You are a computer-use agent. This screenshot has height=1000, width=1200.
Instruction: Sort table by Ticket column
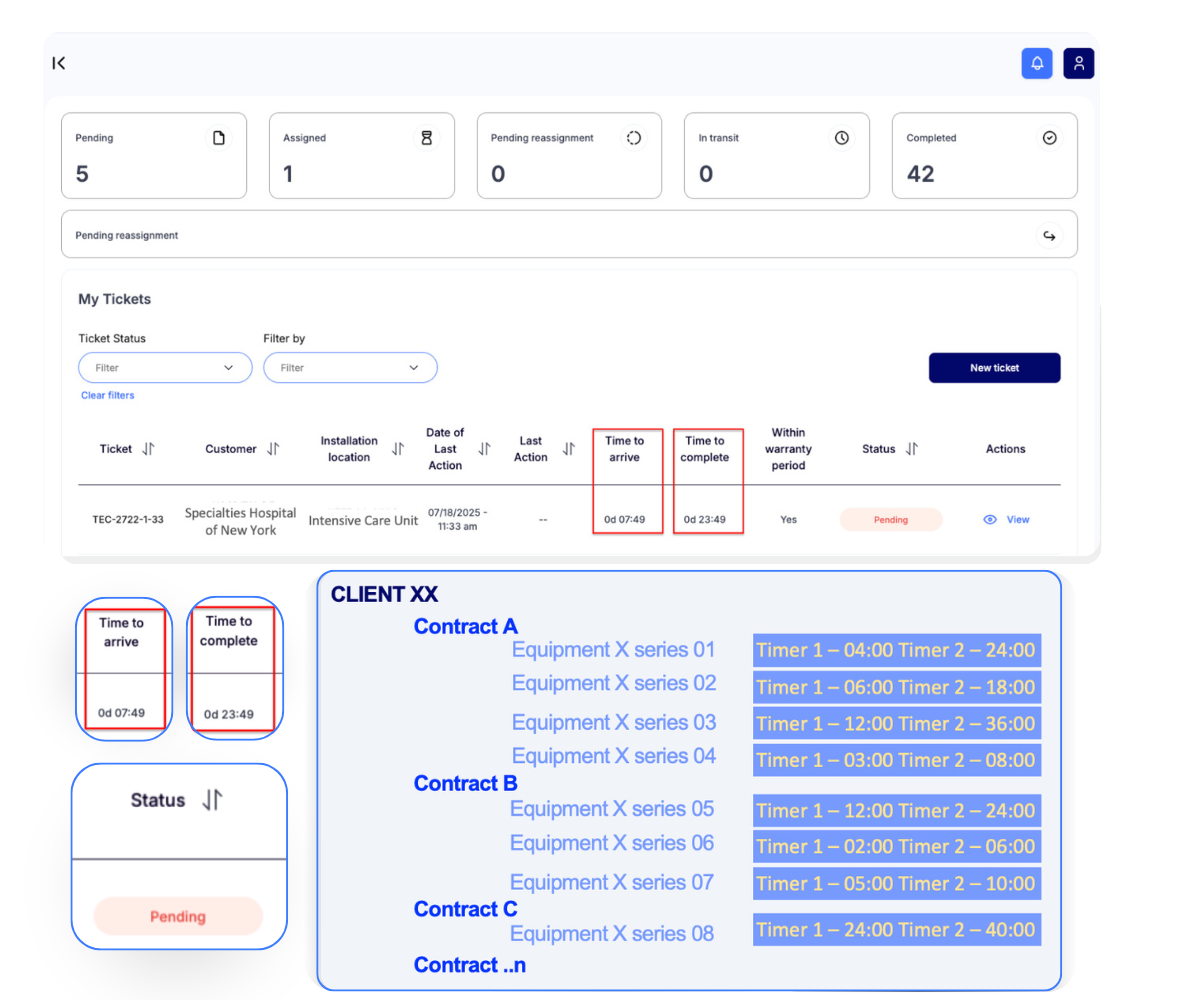click(x=148, y=449)
